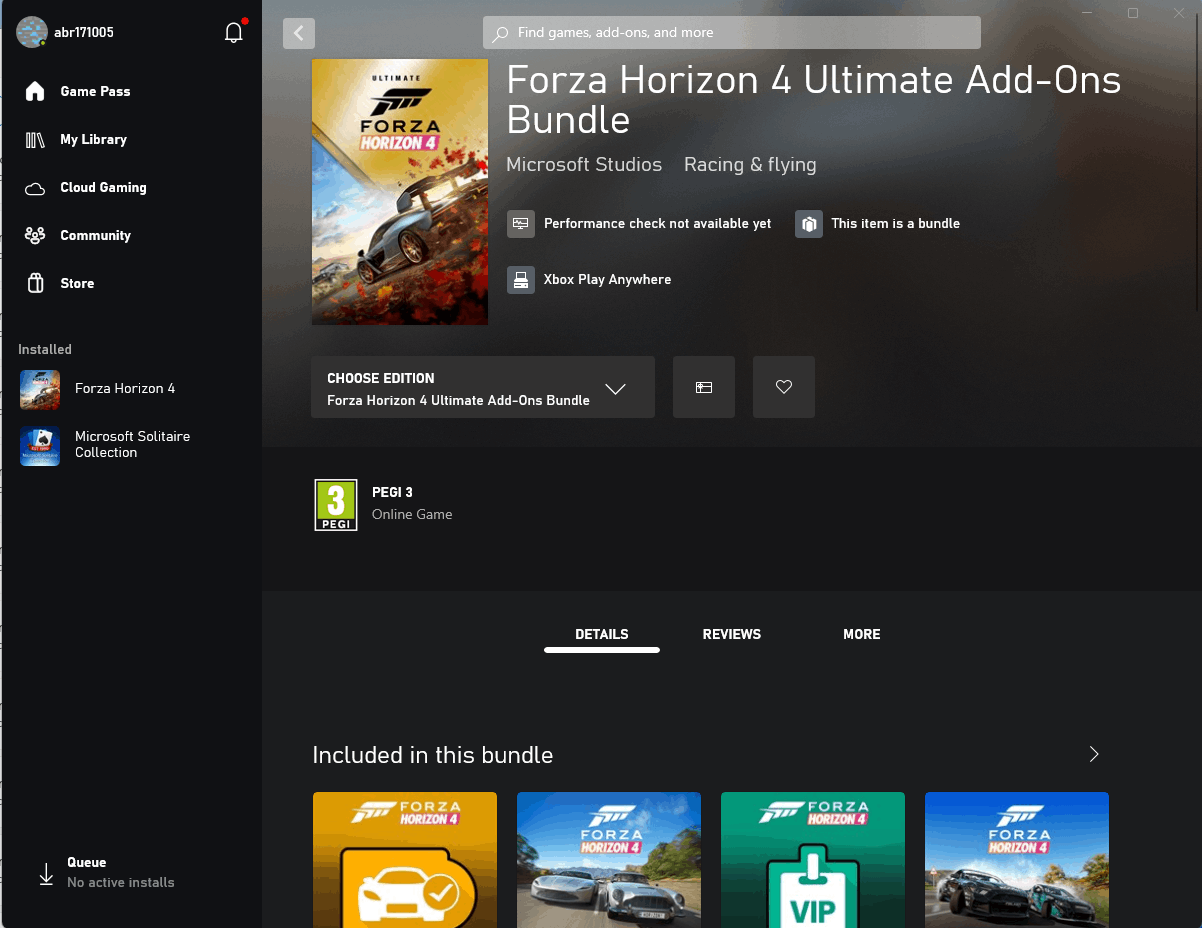Open the Aston Martin cars bundle tile

(x=609, y=860)
